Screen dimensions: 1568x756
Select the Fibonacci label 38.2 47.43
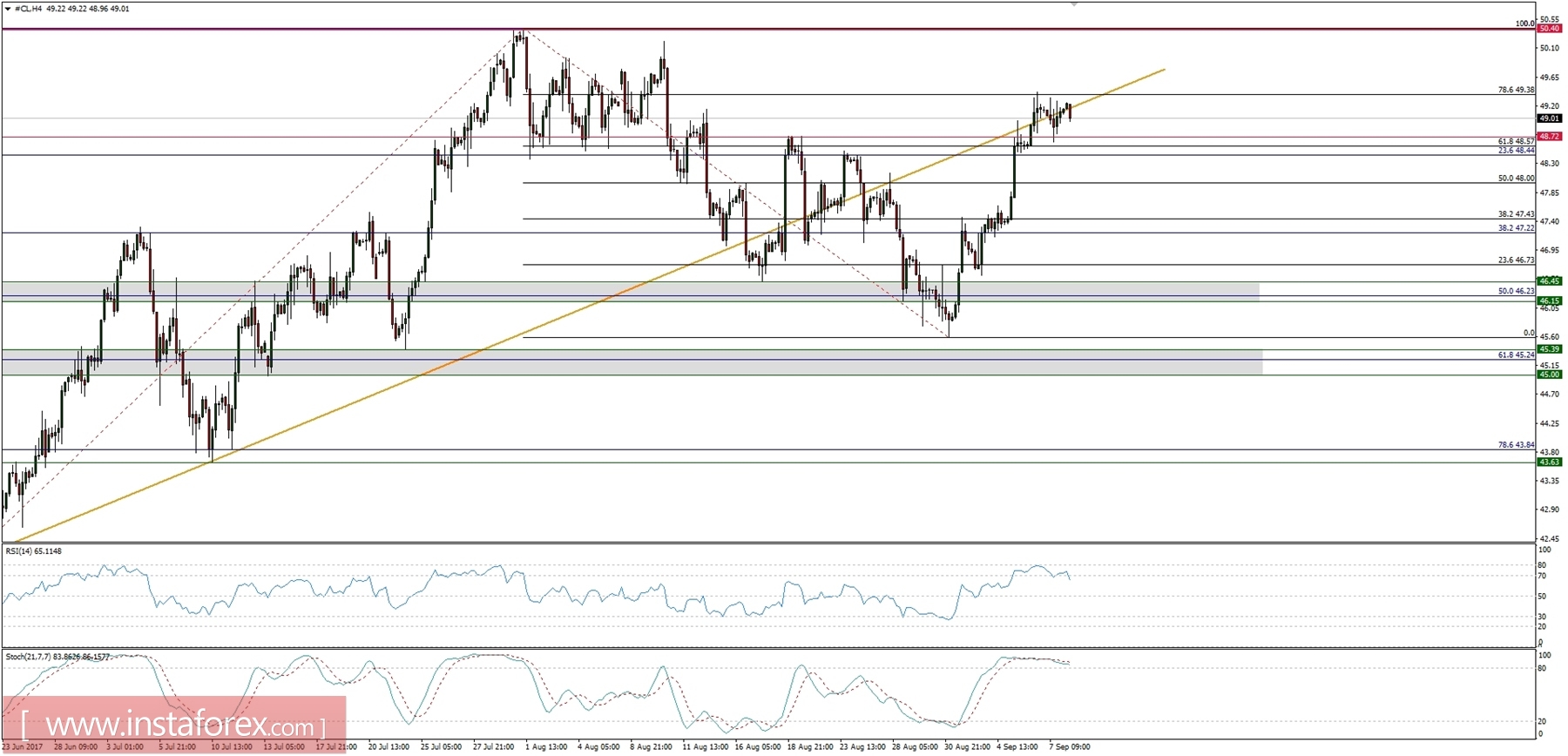click(x=1516, y=214)
